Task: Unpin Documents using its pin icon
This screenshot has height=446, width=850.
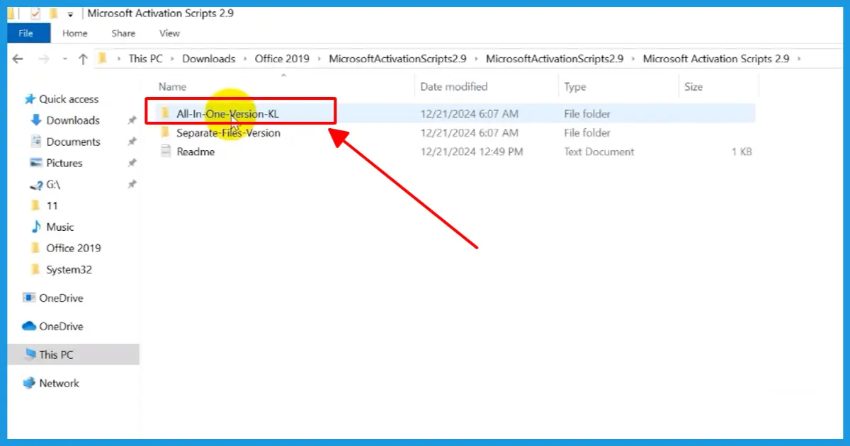Action: (x=132, y=142)
